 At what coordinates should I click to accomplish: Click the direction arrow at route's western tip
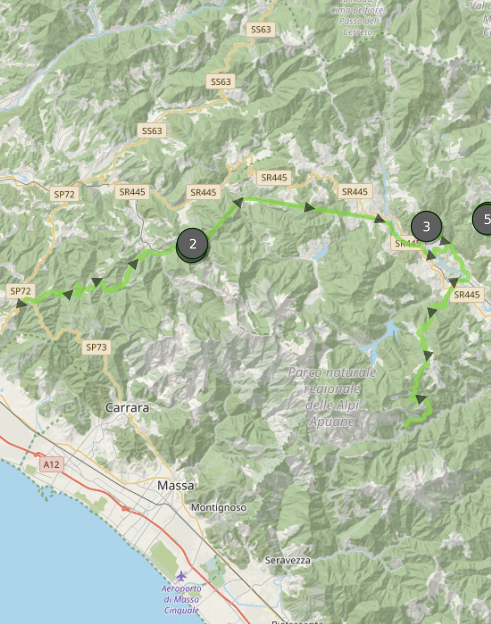(21, 303)
